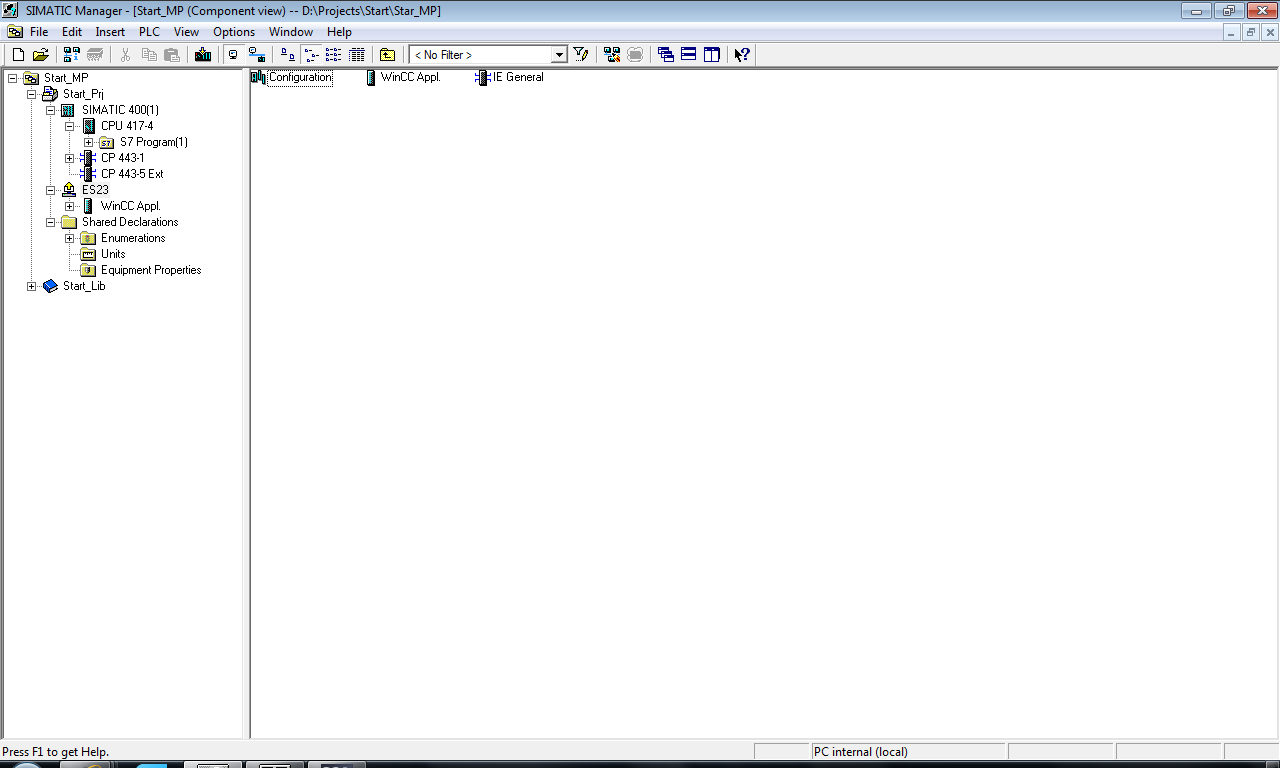Click the Start_Lib library book icon
The width and height of the screenshot is (1280, 768).
tap(51, 286)
